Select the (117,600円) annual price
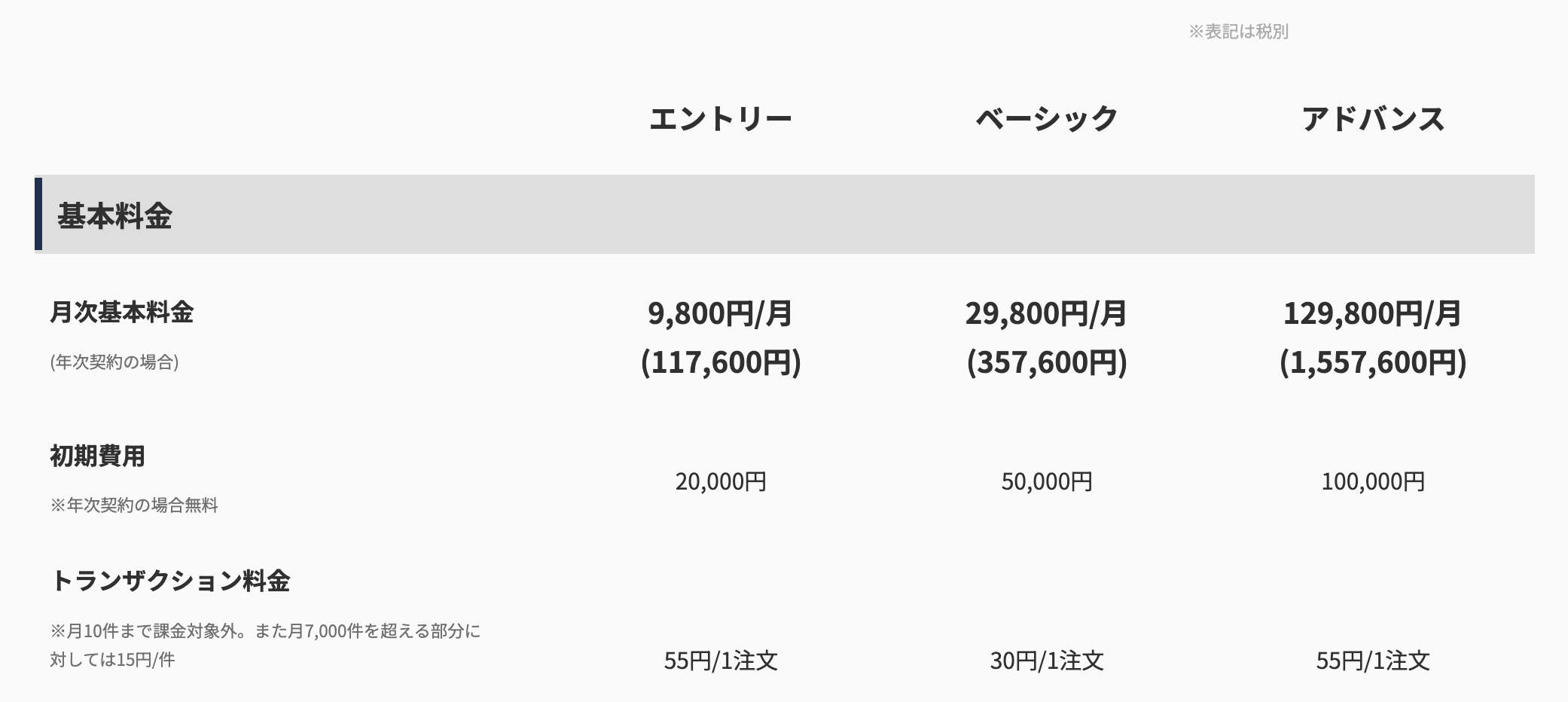The image size is (1568, 702). tap(721, 362)
